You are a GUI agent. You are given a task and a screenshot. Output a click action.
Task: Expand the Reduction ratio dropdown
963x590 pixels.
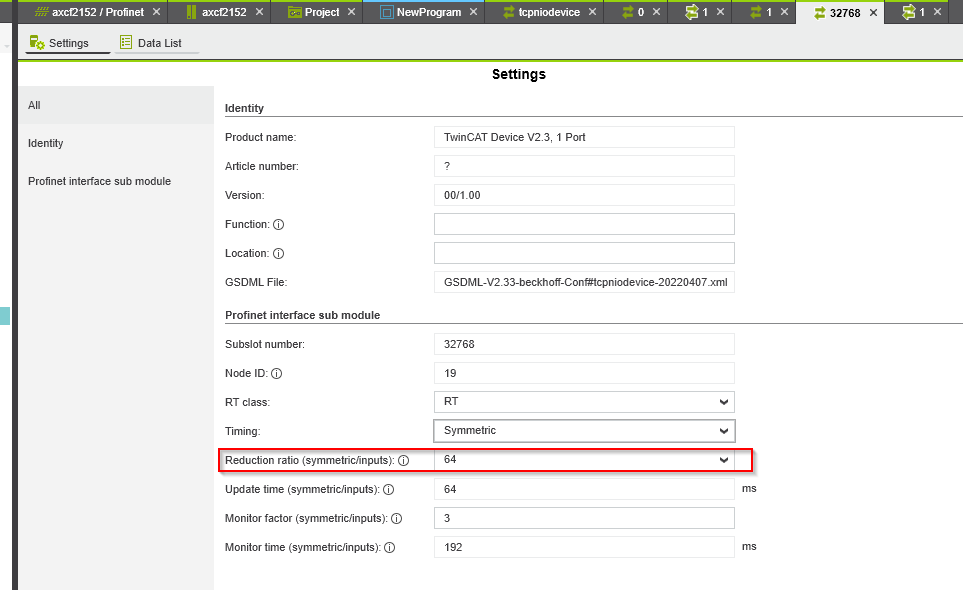(x=584, y=460)
